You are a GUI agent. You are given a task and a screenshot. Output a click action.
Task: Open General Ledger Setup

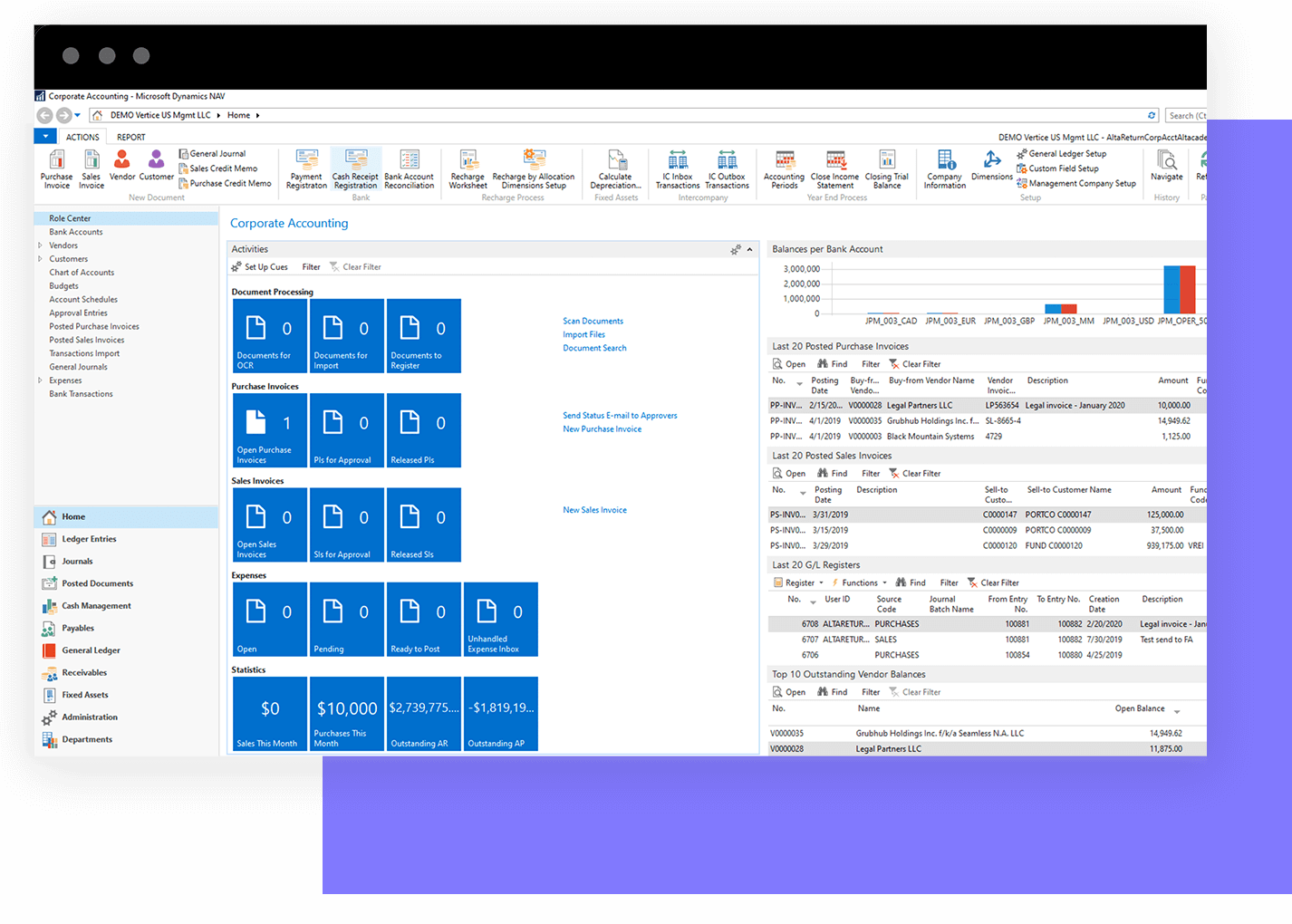click(1061, 154)
